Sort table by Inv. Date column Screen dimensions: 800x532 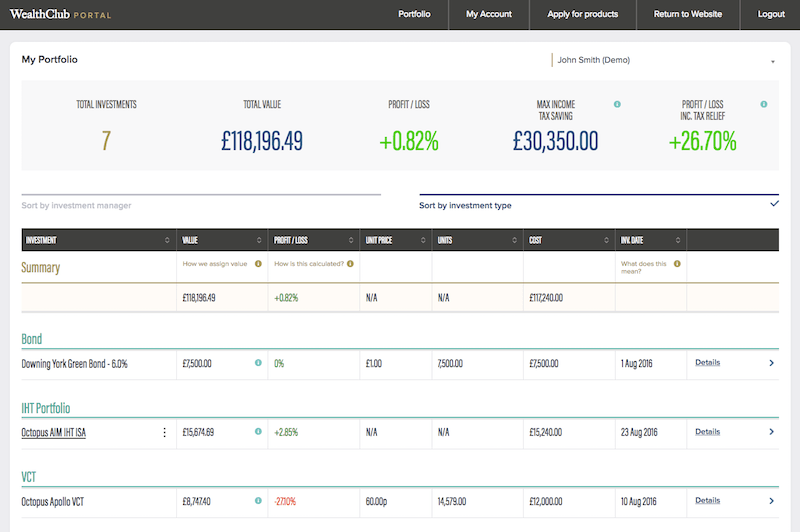678,240
